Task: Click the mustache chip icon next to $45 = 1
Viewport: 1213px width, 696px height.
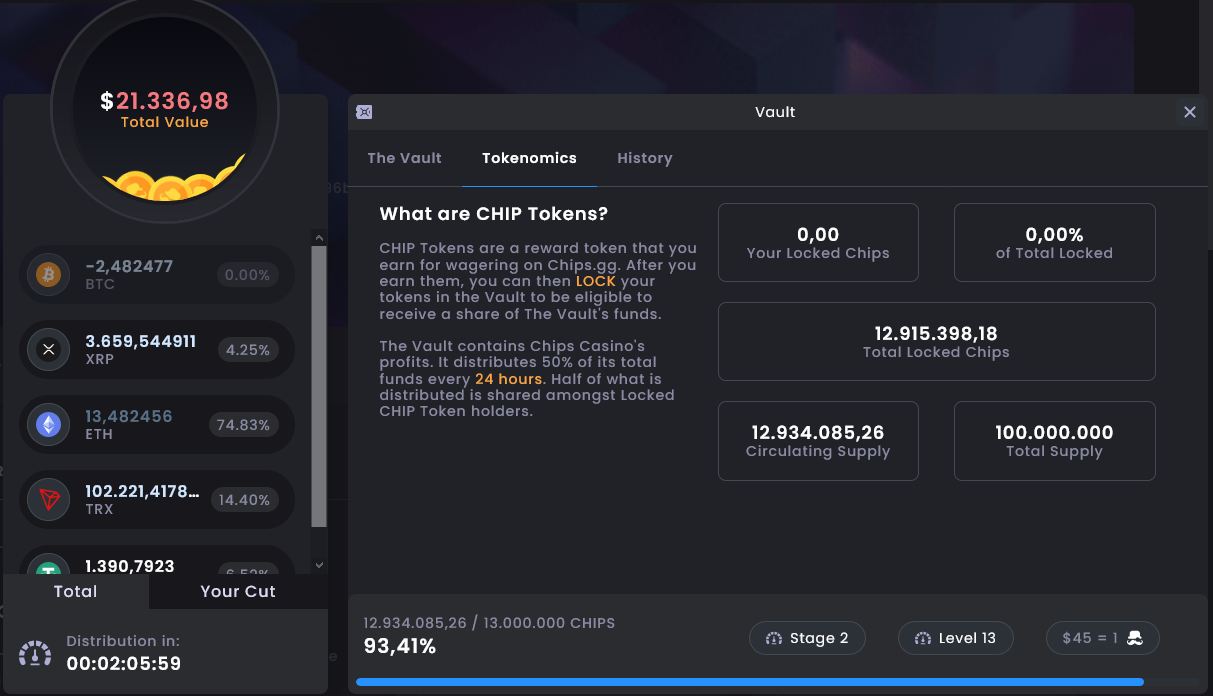Action: pos(1135,638)
